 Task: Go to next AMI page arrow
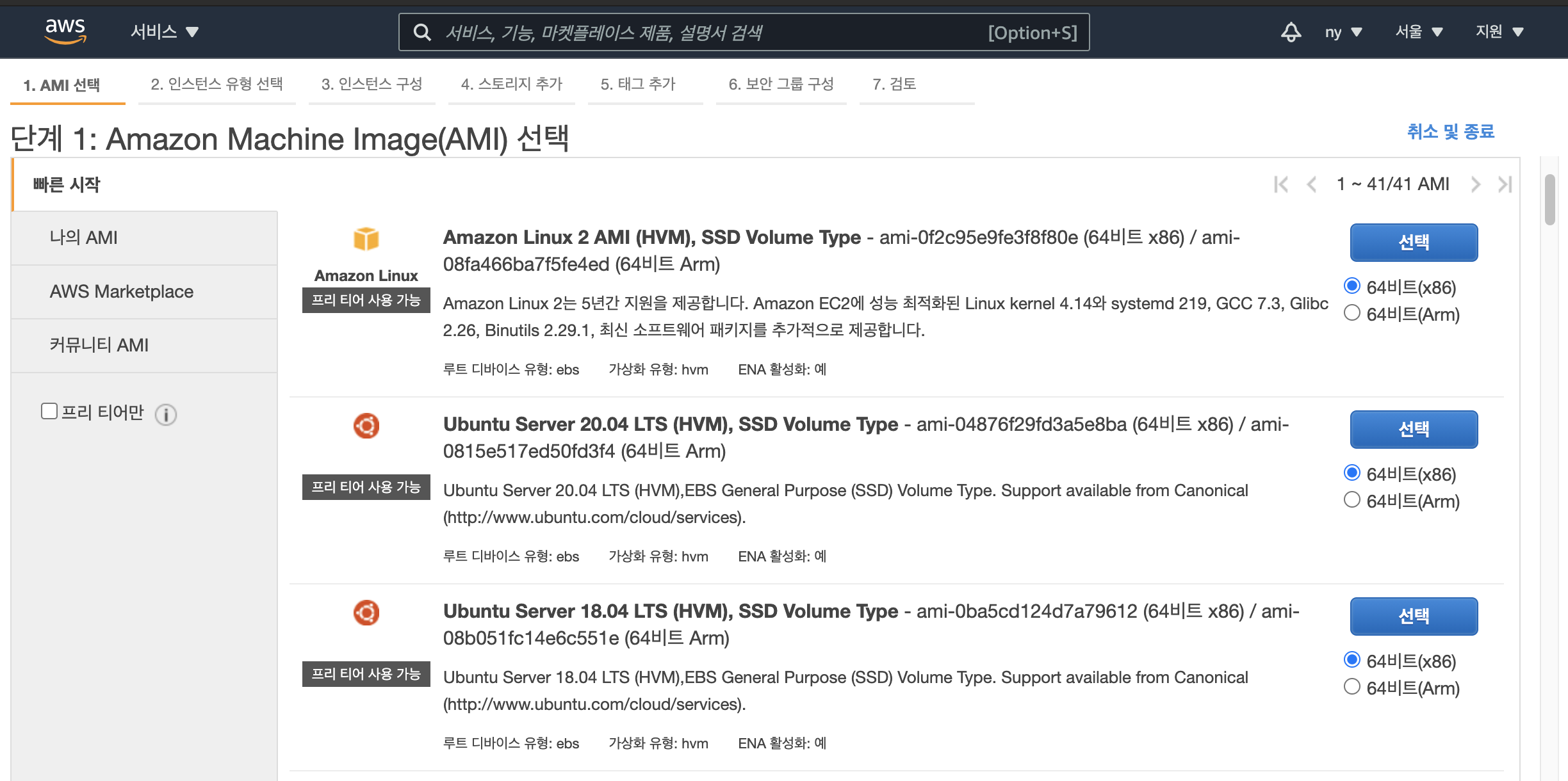[1476, 184]
